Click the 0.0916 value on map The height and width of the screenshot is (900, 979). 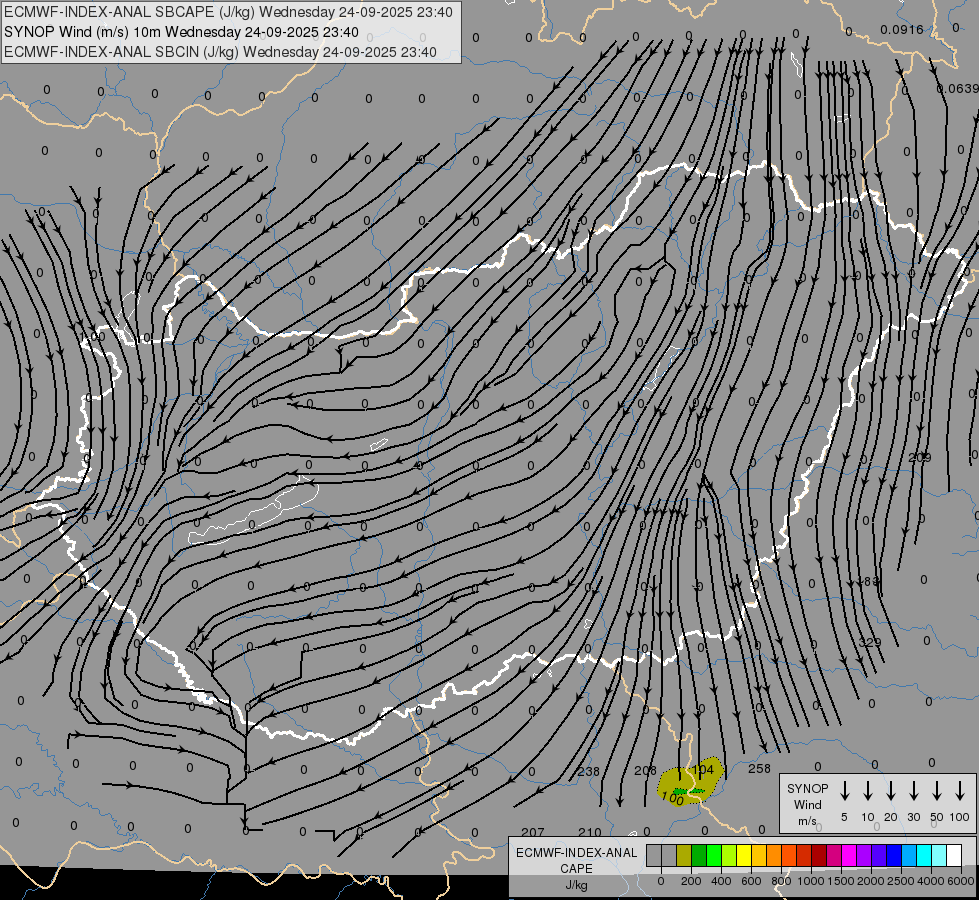(x=902, y=29)
